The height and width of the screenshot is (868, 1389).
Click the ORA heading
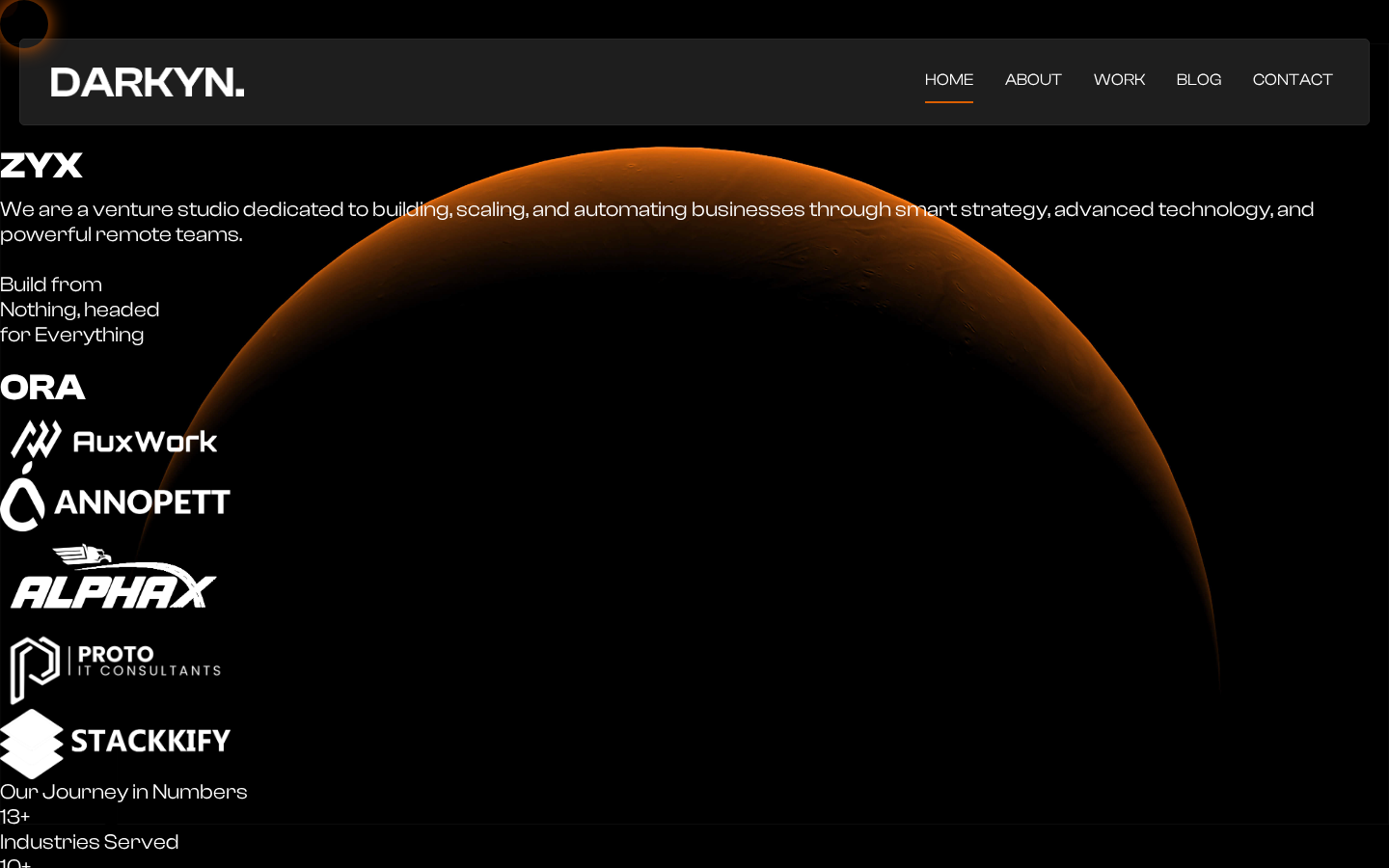pos(42,388)
